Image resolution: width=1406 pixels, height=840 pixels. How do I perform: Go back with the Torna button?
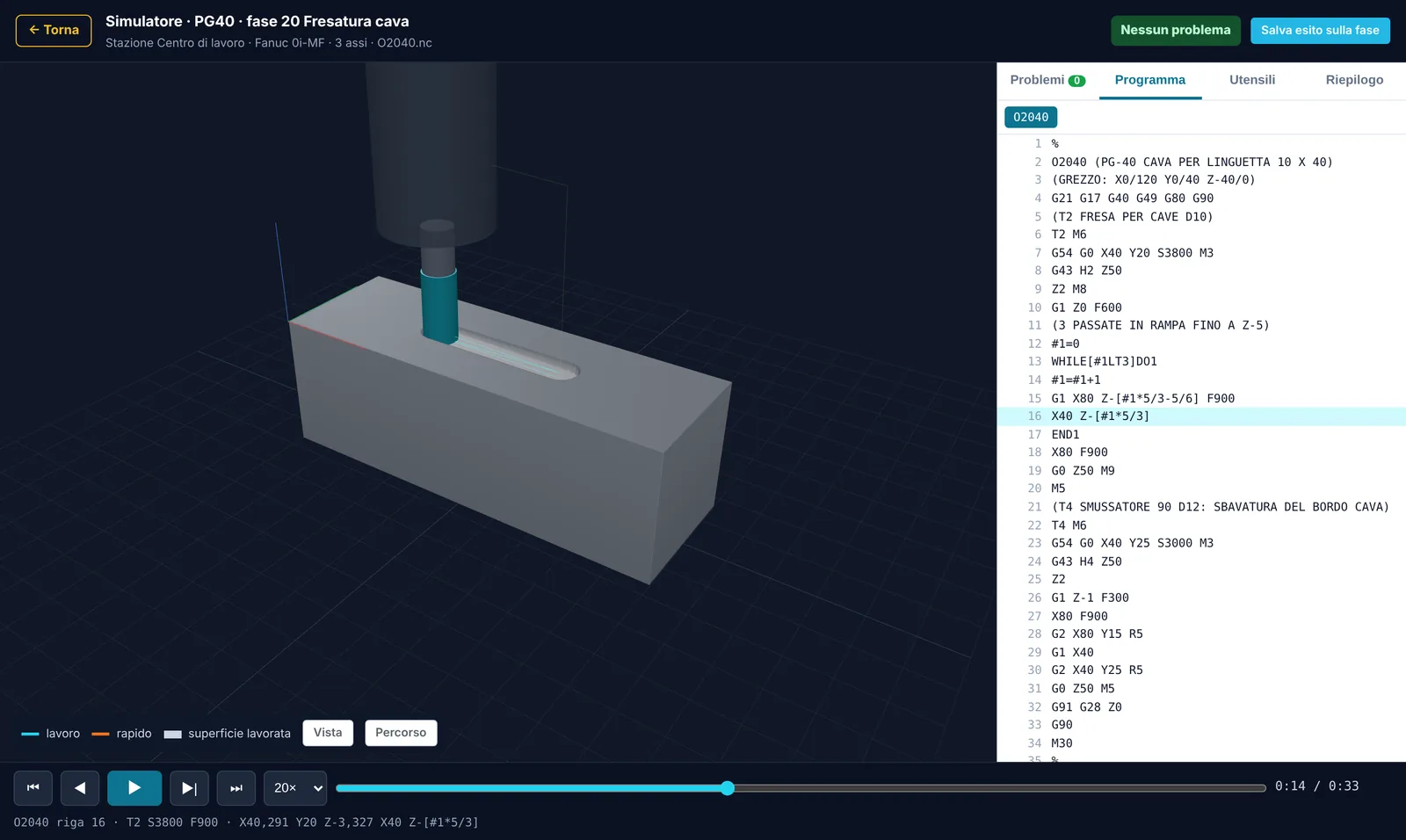54,30
